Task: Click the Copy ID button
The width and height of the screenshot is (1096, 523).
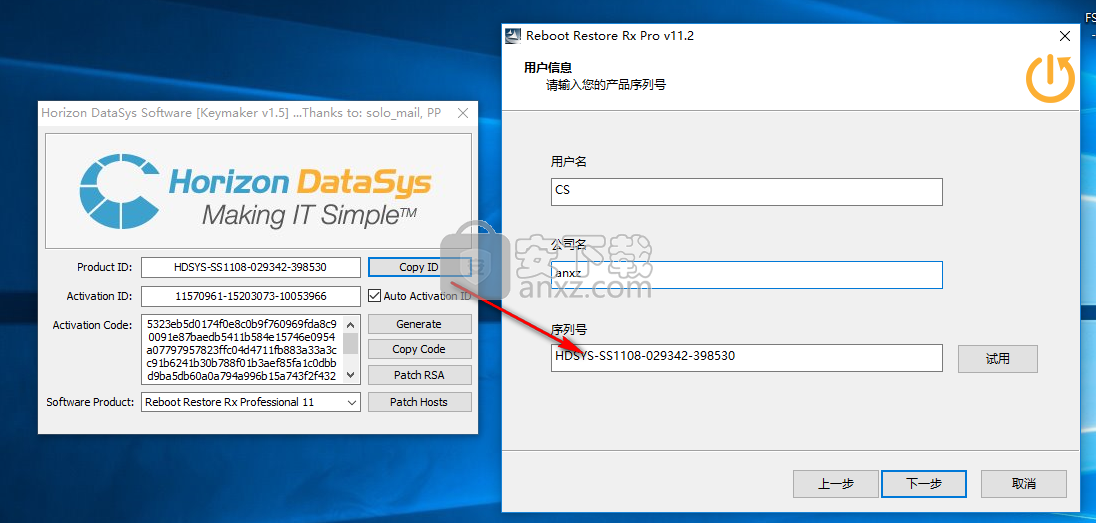Action: (419, 267)
